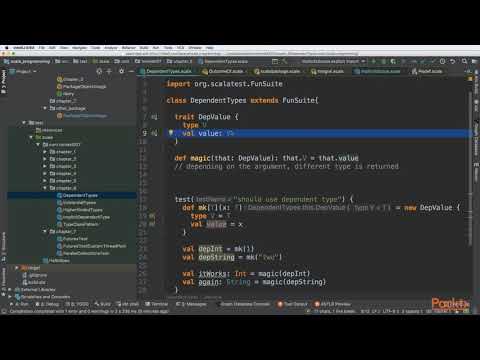480x360 pixels.
Task: Collapse the chapter_6 folder
Action: [45, 188]
